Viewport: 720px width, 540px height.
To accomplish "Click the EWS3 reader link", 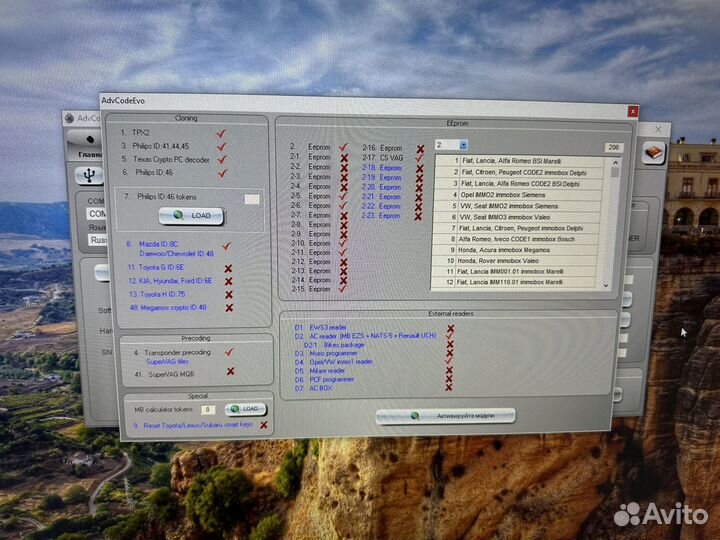I will pos(328,327).
